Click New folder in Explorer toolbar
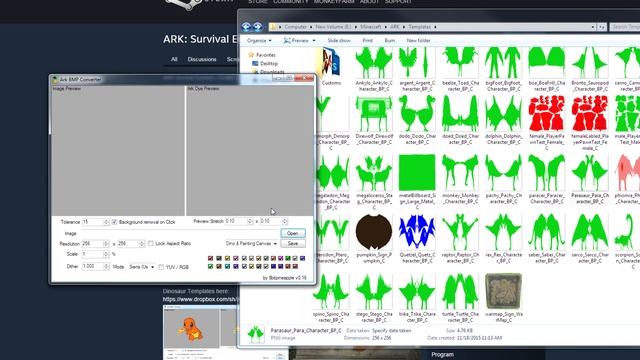 418,40
